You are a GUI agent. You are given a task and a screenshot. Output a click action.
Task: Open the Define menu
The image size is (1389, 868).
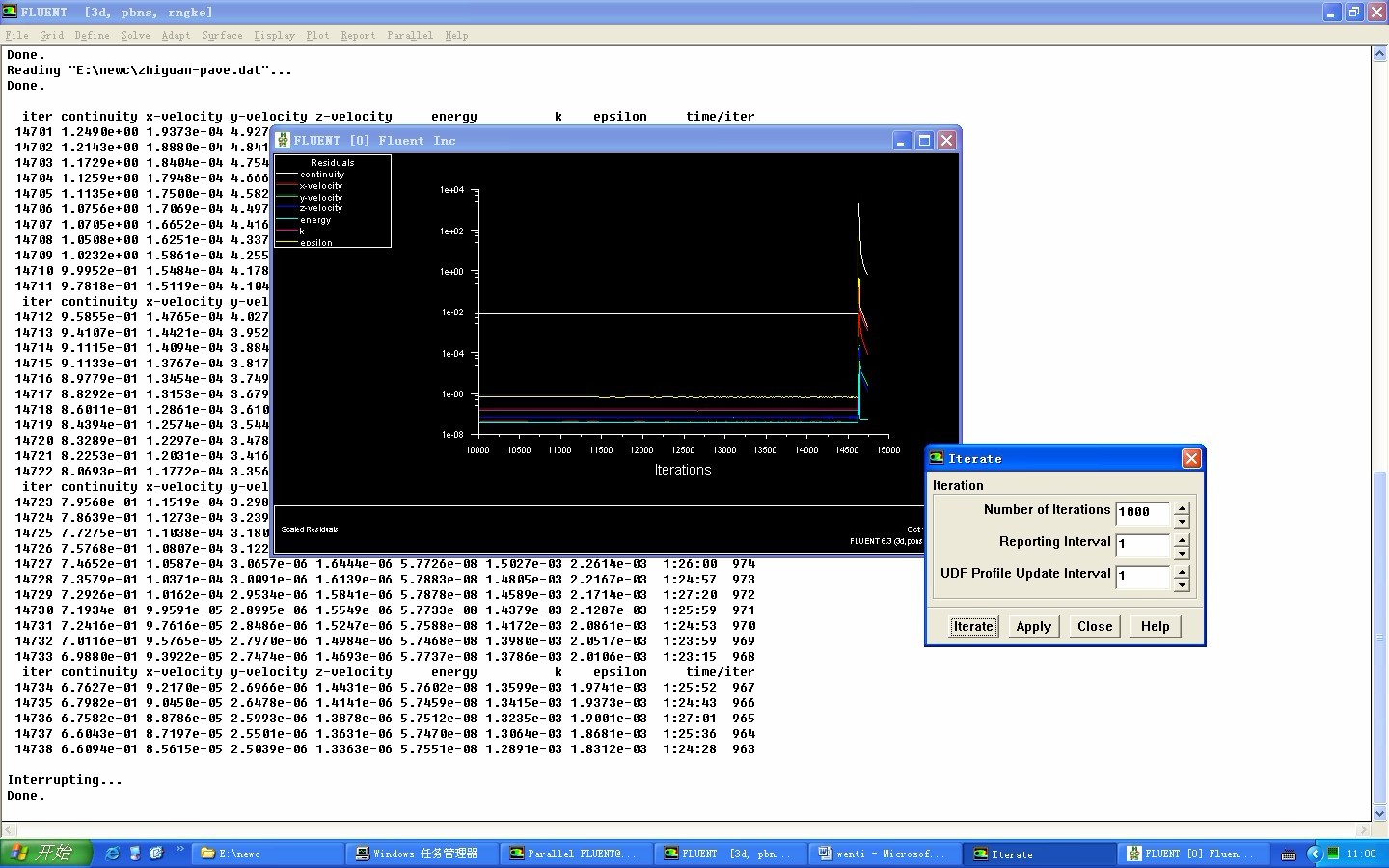click(92, 35)
